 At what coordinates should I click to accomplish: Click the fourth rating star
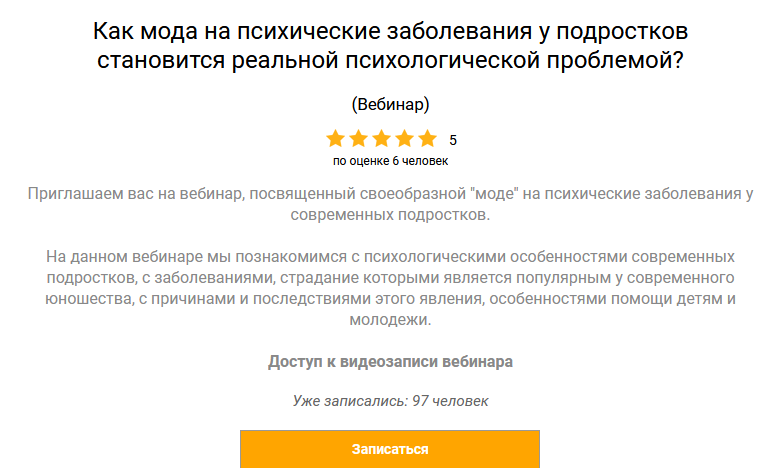pos(404,139)
